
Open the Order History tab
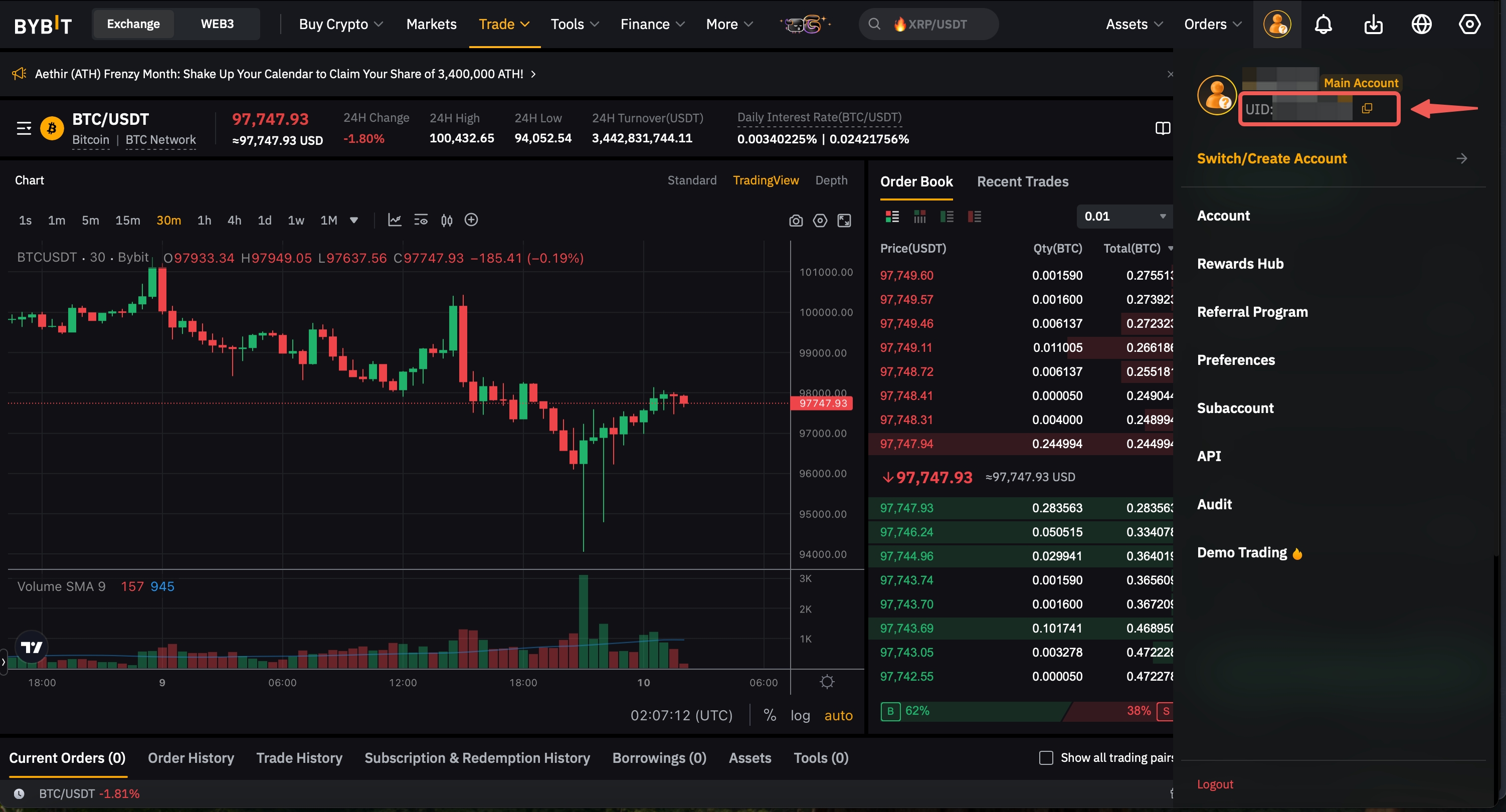191,758
